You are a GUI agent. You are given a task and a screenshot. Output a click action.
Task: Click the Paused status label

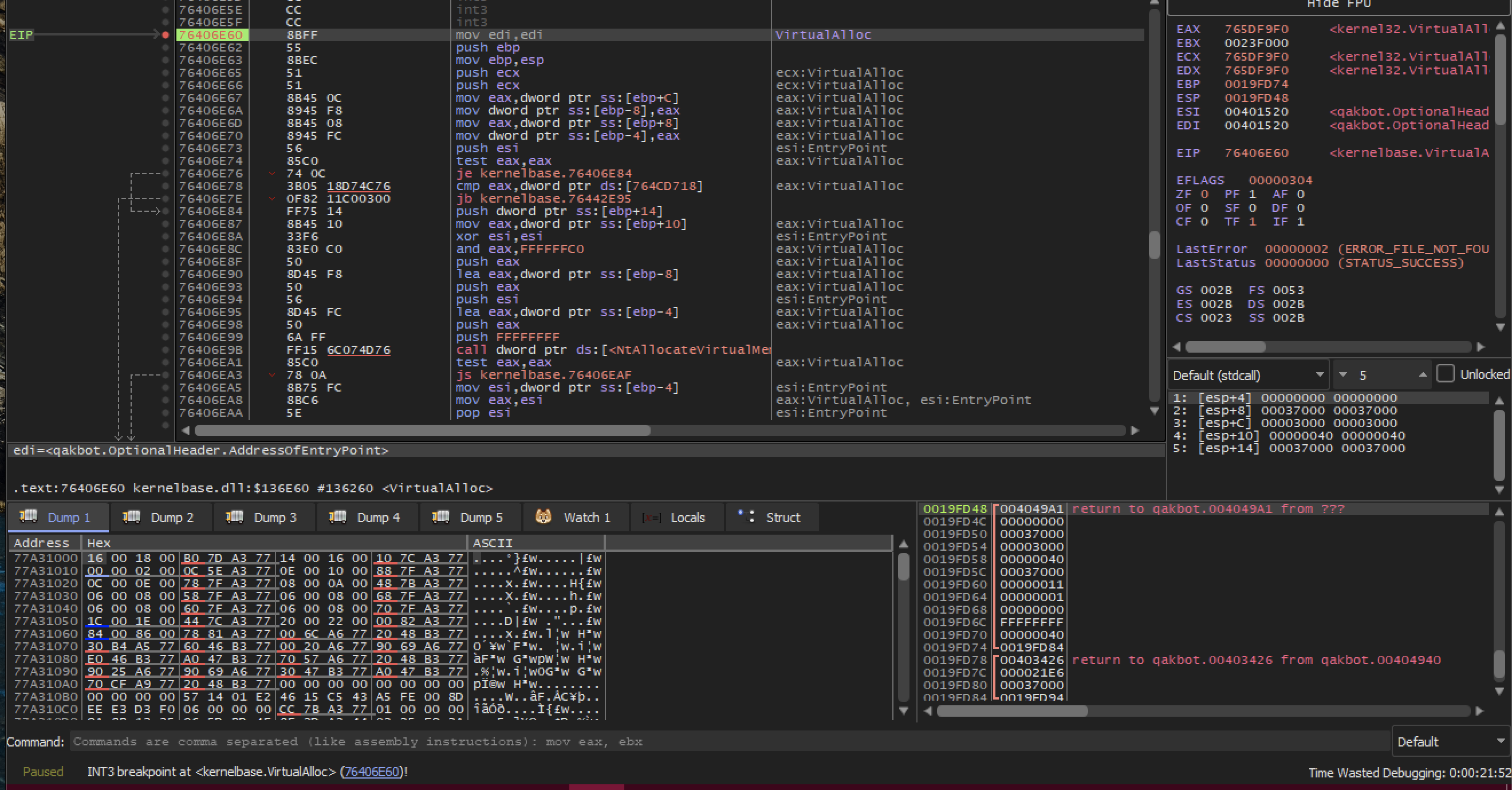[x=43, y=772]
